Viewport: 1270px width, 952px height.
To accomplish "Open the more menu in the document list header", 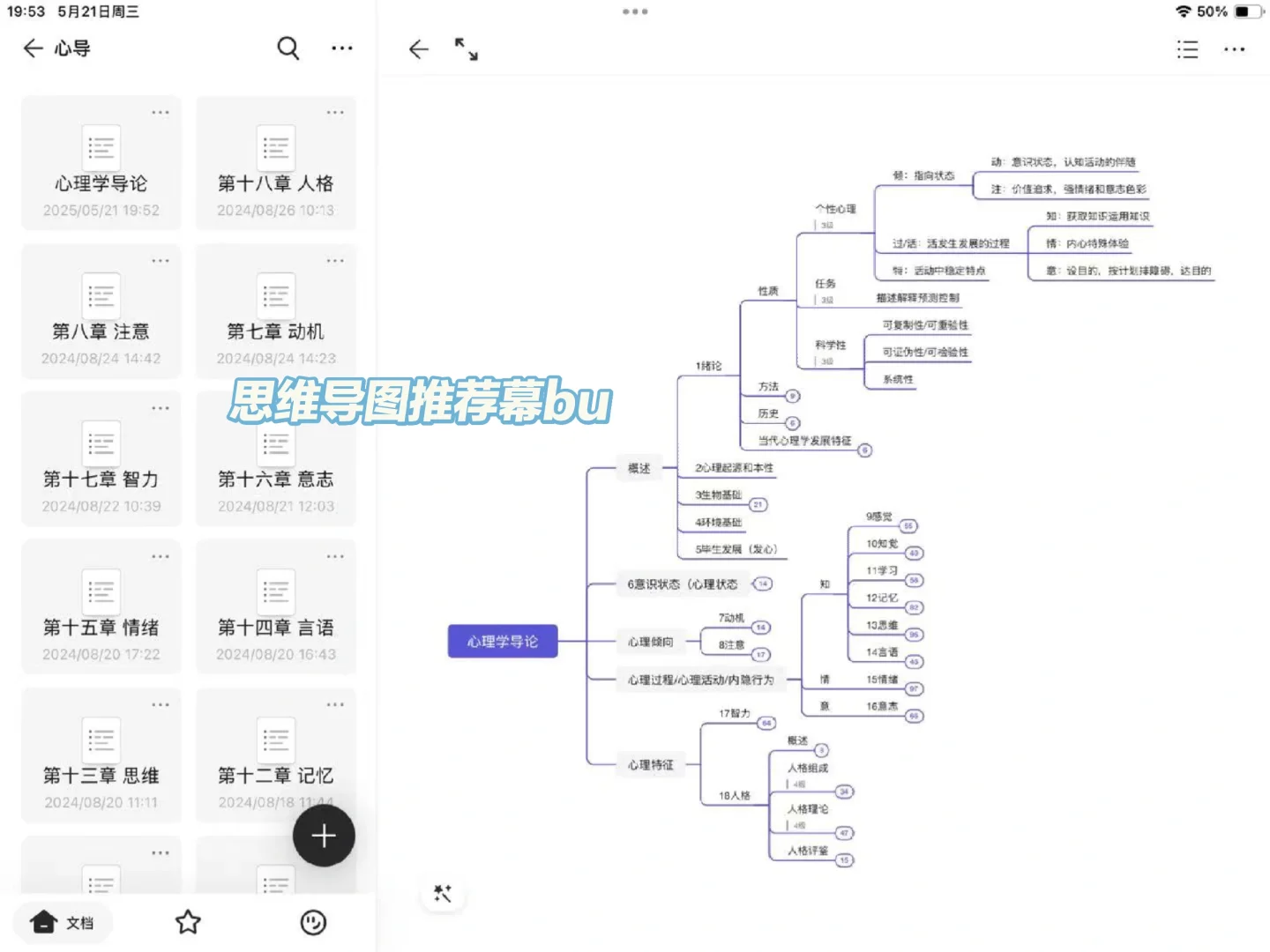I will [x=341, y=48].
